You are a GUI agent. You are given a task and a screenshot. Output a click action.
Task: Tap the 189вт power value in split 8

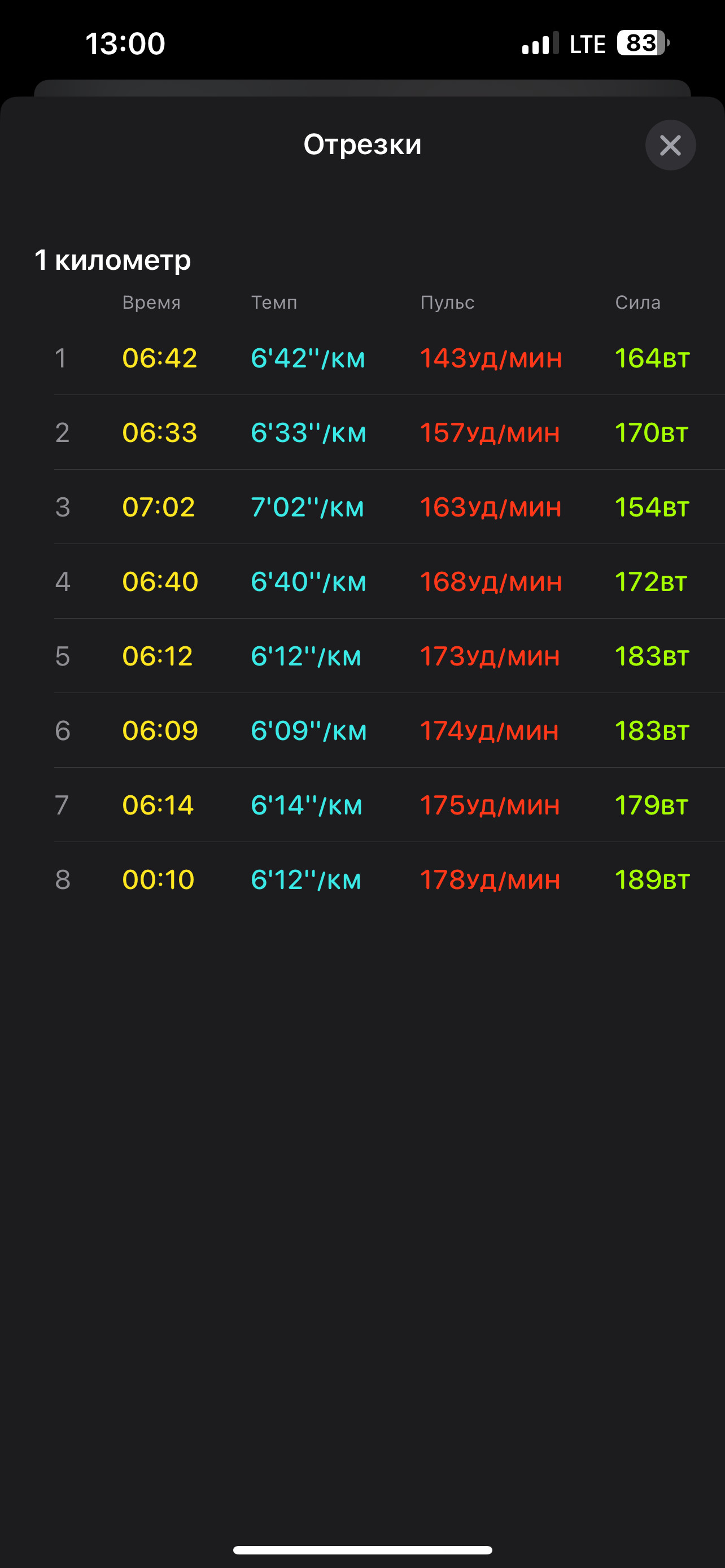pos(652,879)
